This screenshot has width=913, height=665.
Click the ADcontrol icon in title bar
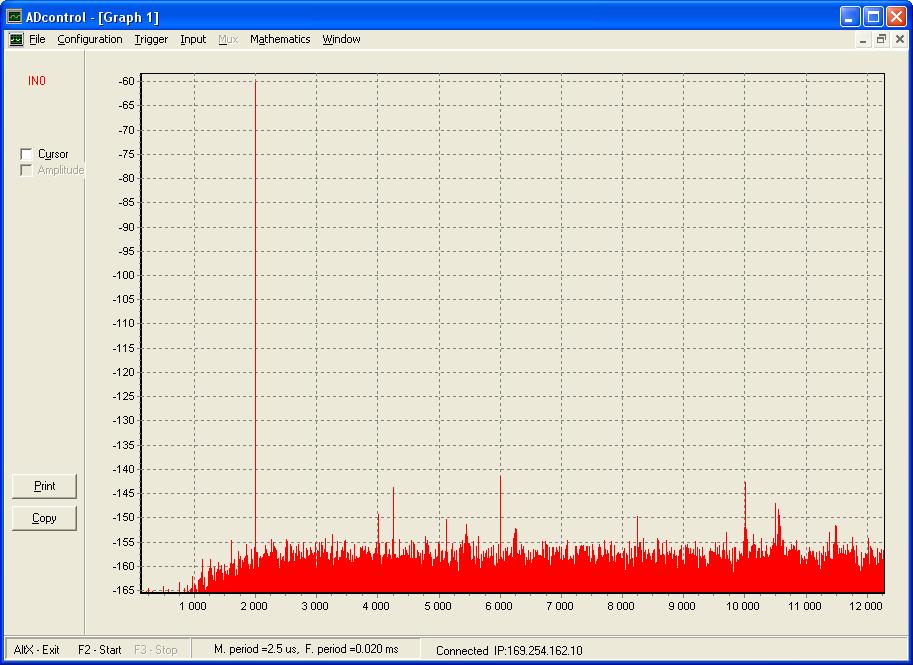[x=14, y=17]
